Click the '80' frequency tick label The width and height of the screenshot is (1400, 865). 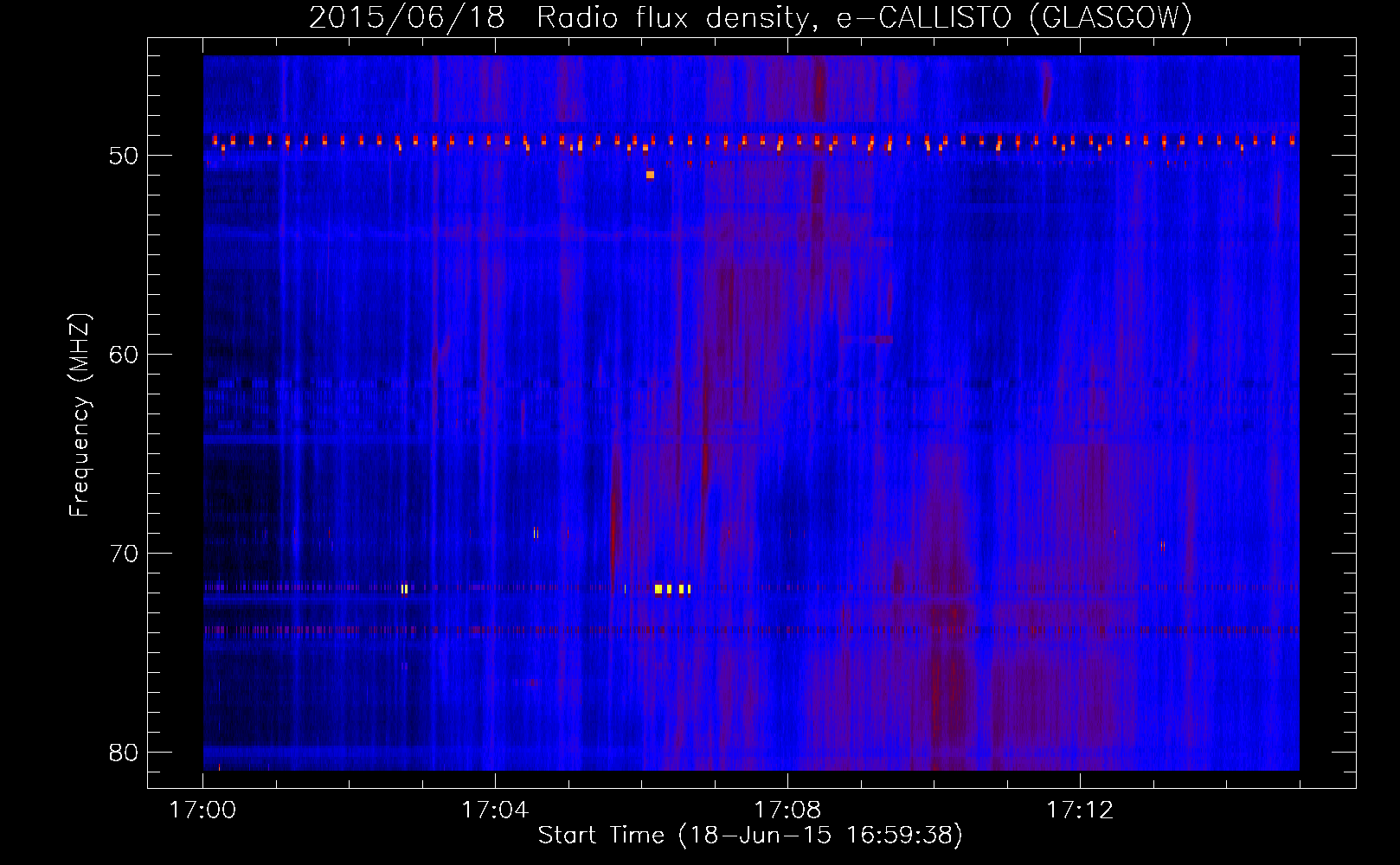point(124,753)
